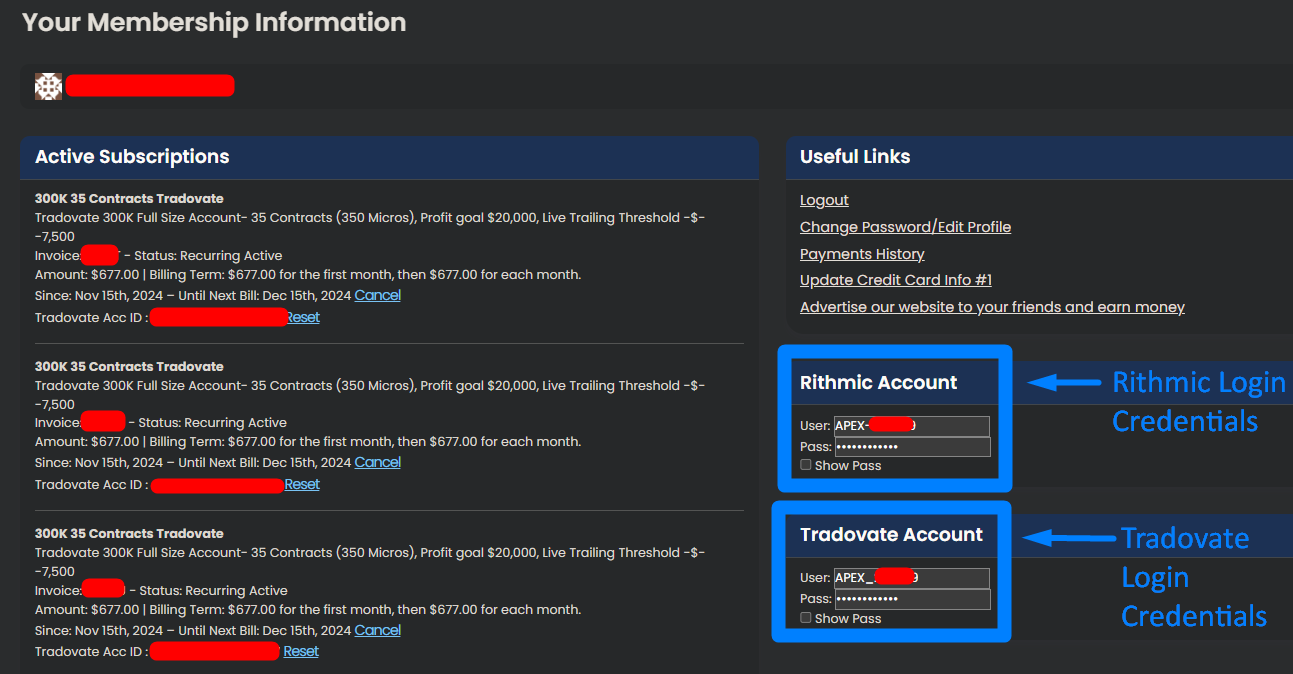Image resolution: width=1293 pixels, height=674 pixels.
Task: Follow the Advertise our website link
Action: coord(992,307)
